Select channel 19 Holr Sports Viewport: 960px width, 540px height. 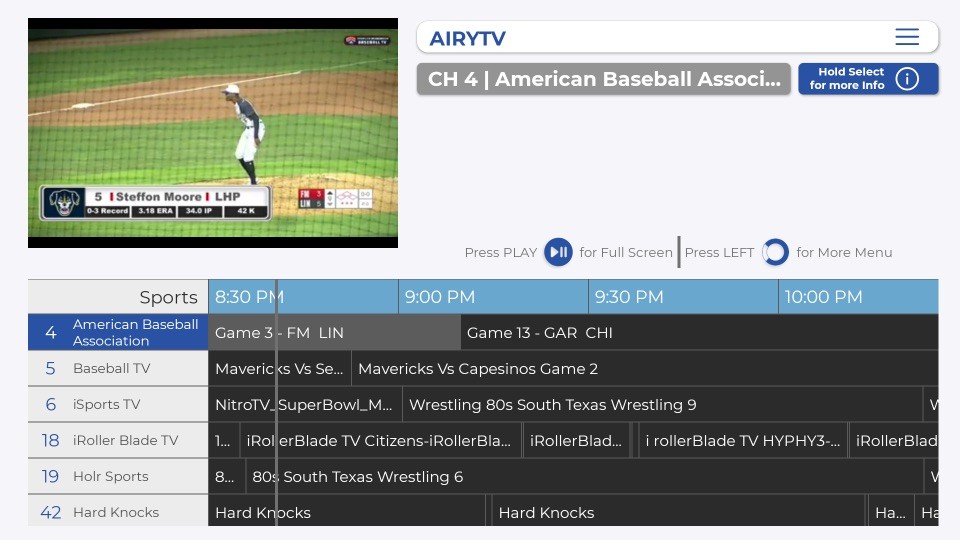tap(118, 476)
